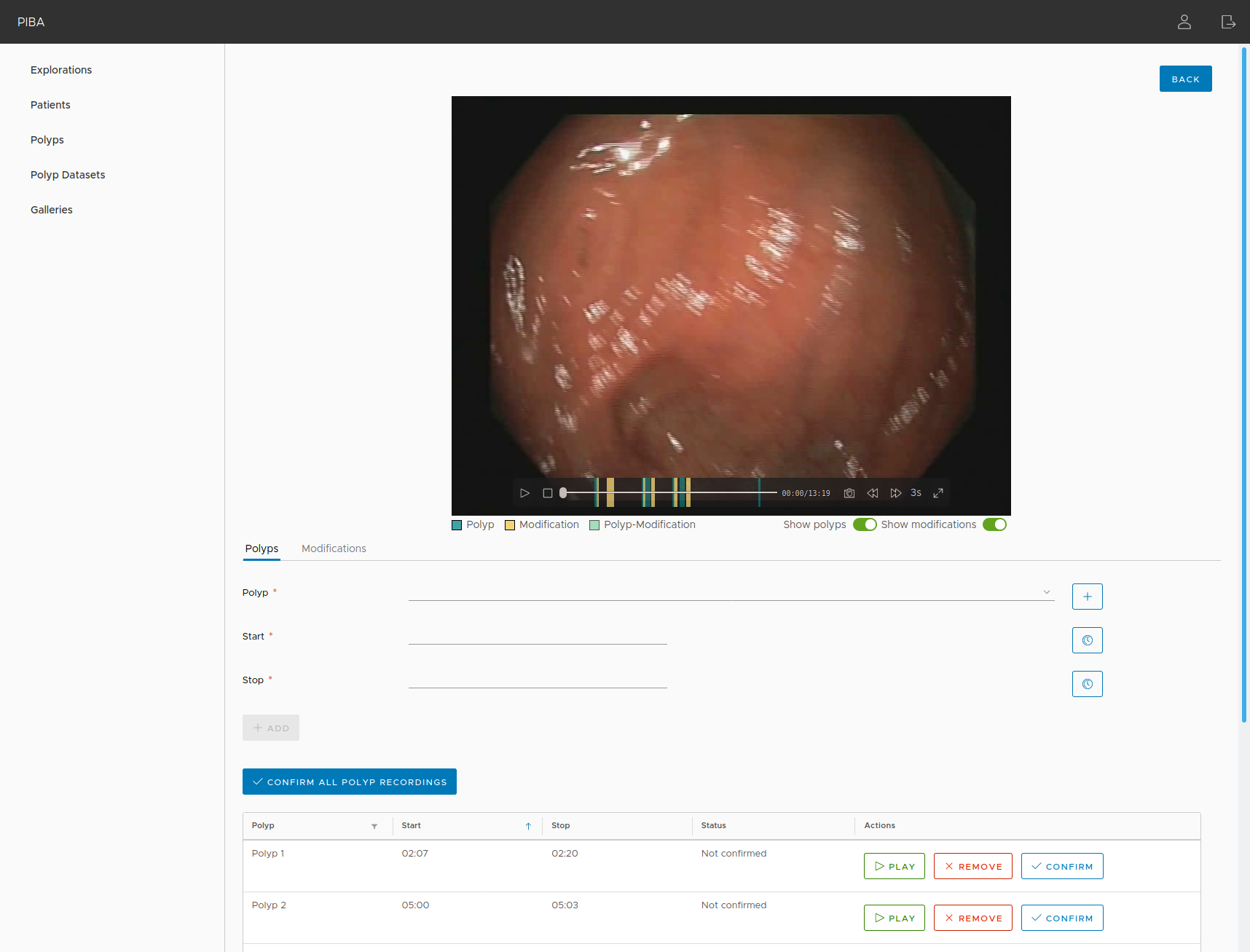Open Polyp Datasets in the sidebar
1250x952 pixels.
68,175
